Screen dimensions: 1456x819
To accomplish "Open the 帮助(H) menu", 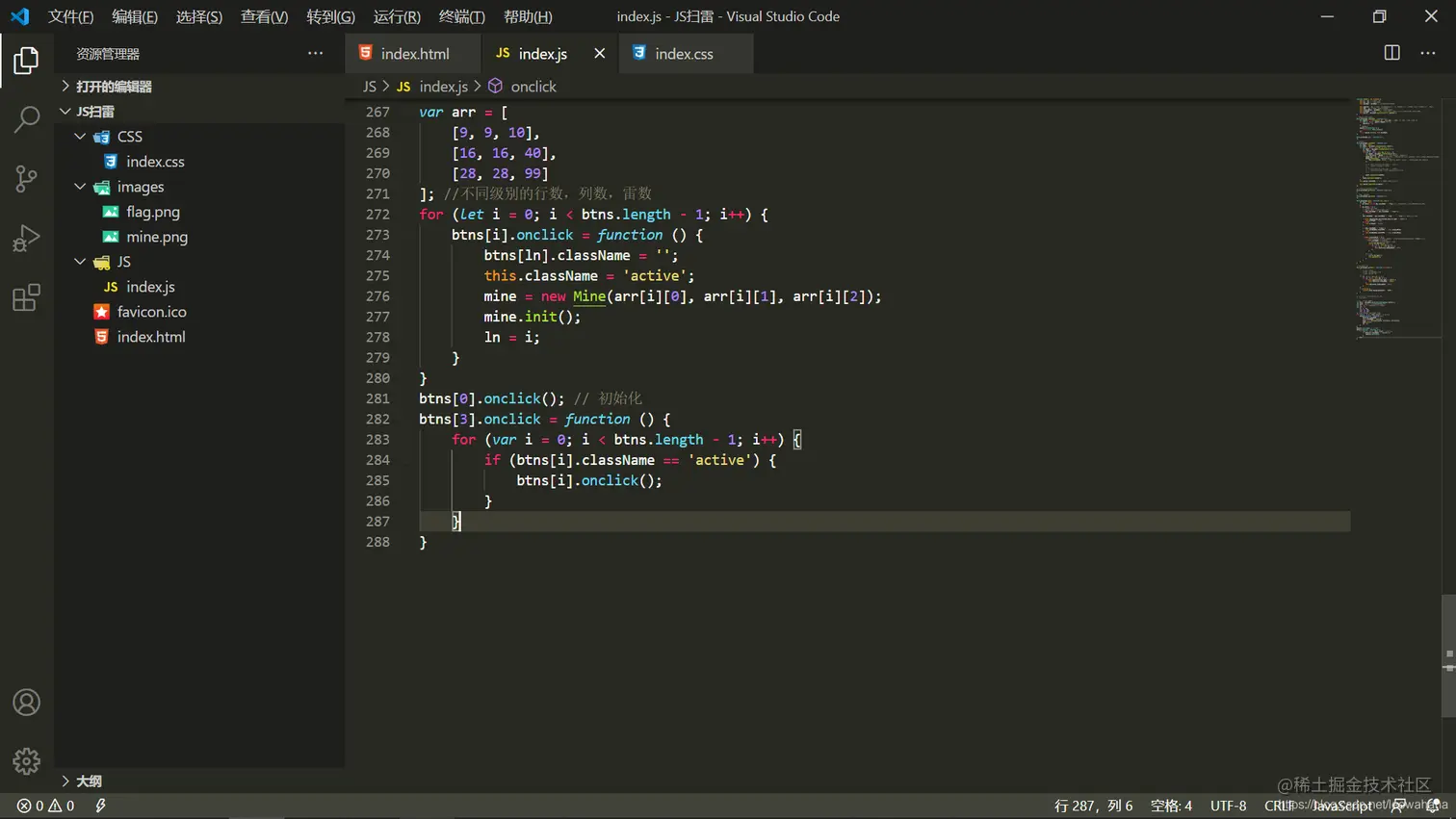I will tap(528, 16).
